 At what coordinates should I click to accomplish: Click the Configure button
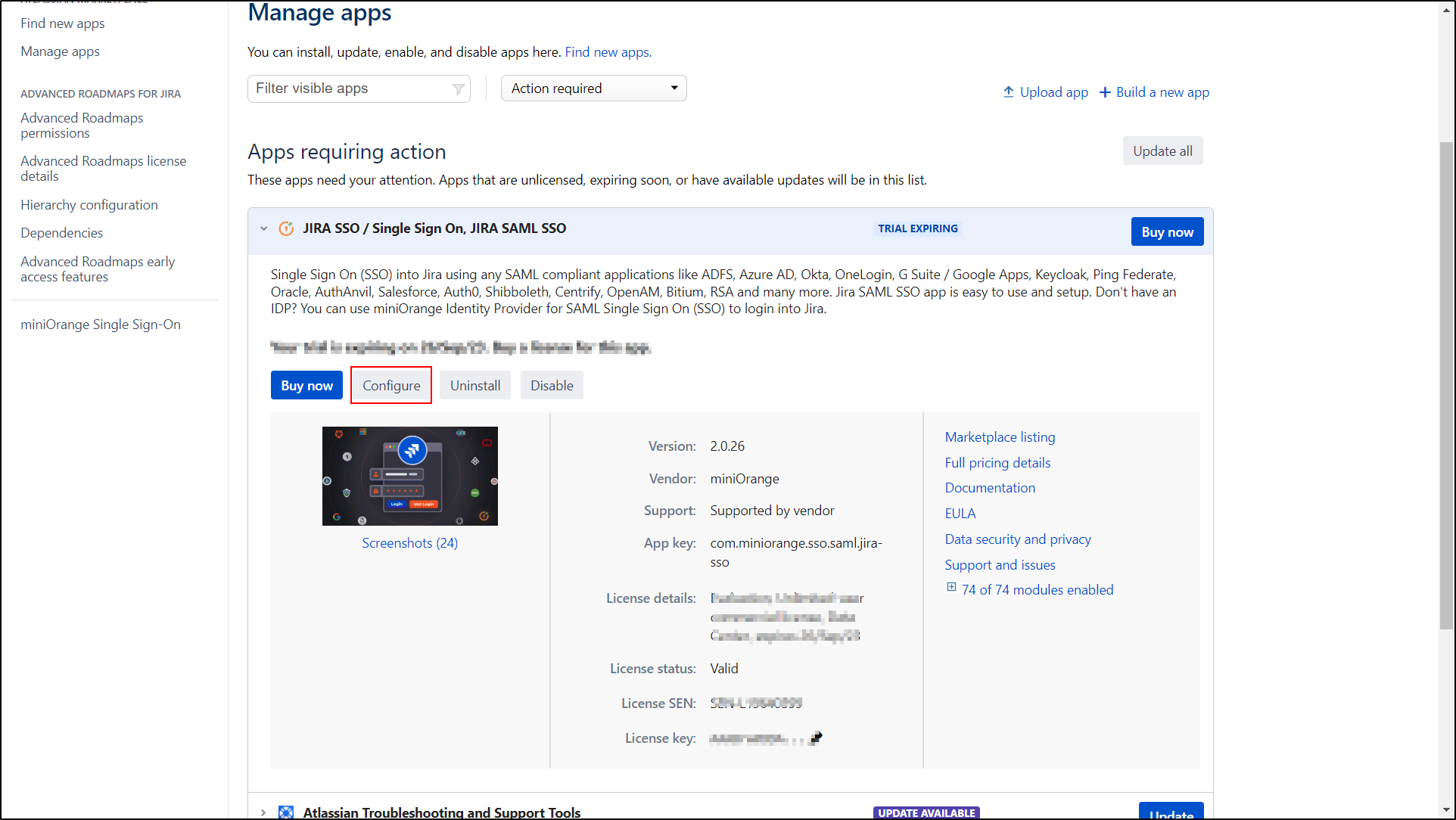click(391, 386)
